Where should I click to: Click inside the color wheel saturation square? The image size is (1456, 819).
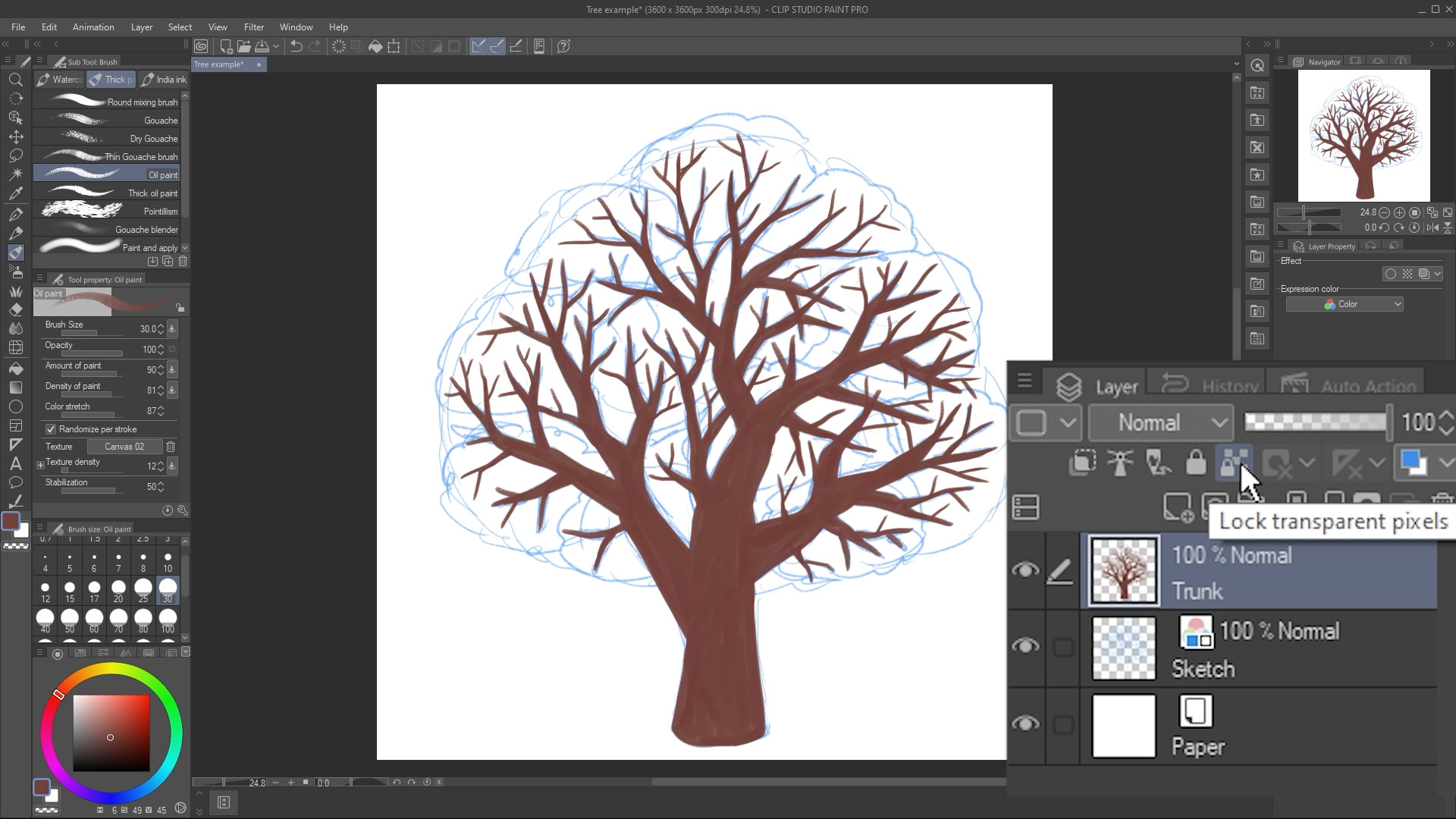[x=111, y=733]
